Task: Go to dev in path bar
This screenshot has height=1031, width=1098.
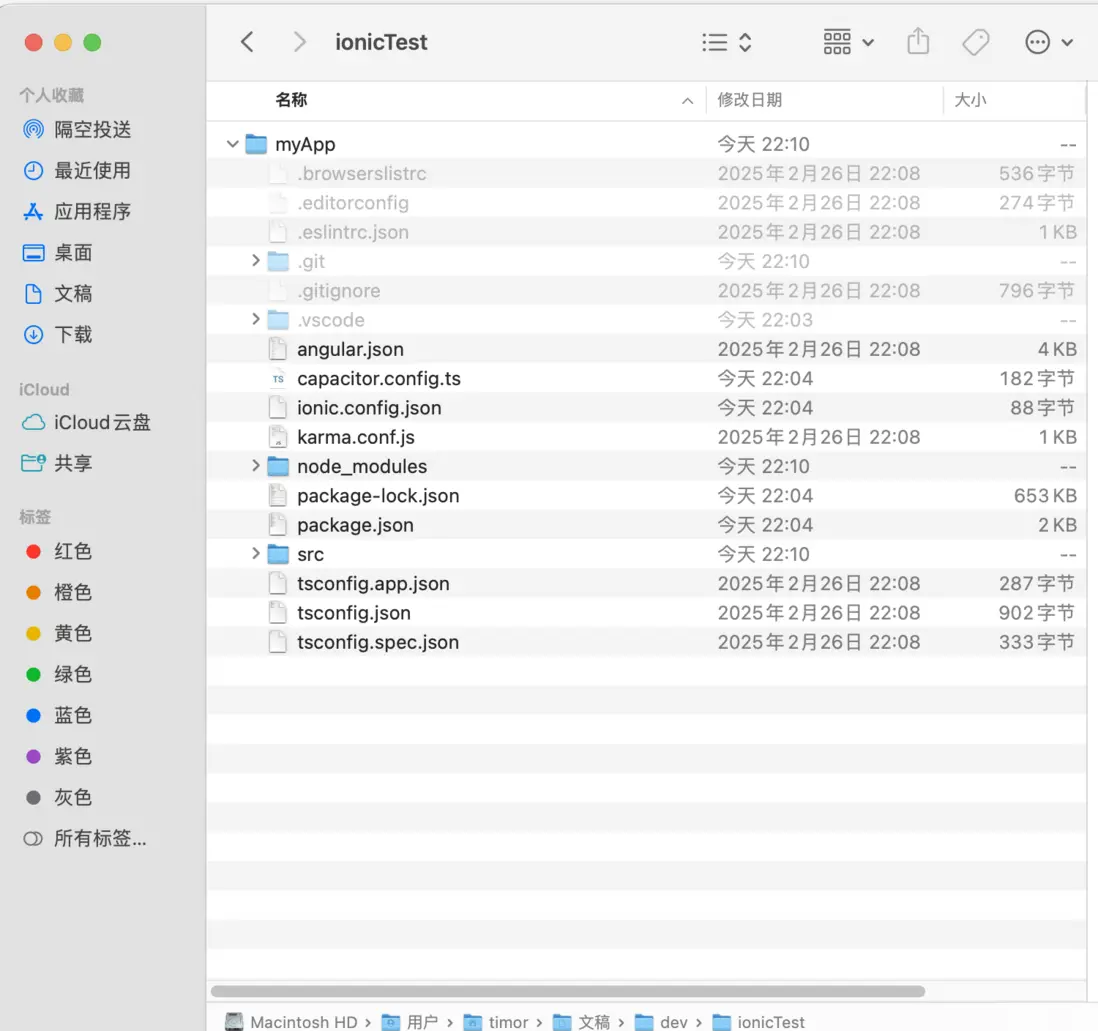Action: click(661, 1022)
